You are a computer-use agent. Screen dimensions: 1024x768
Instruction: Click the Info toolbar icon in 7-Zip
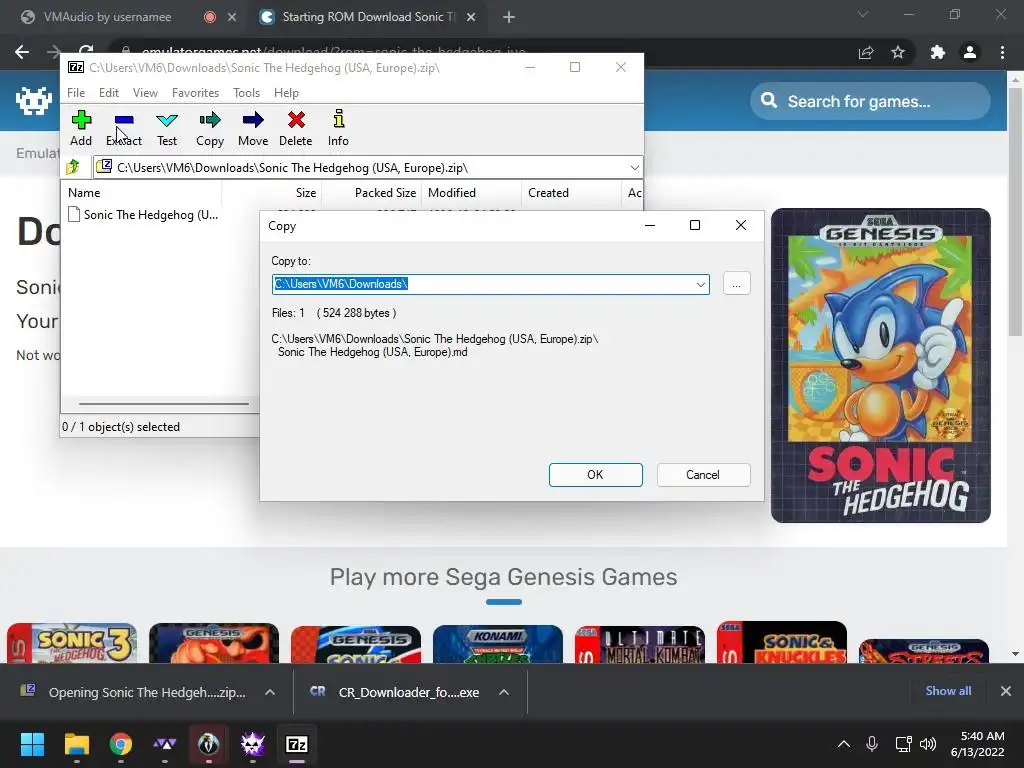pyautogui.click(x=338, y=128)
